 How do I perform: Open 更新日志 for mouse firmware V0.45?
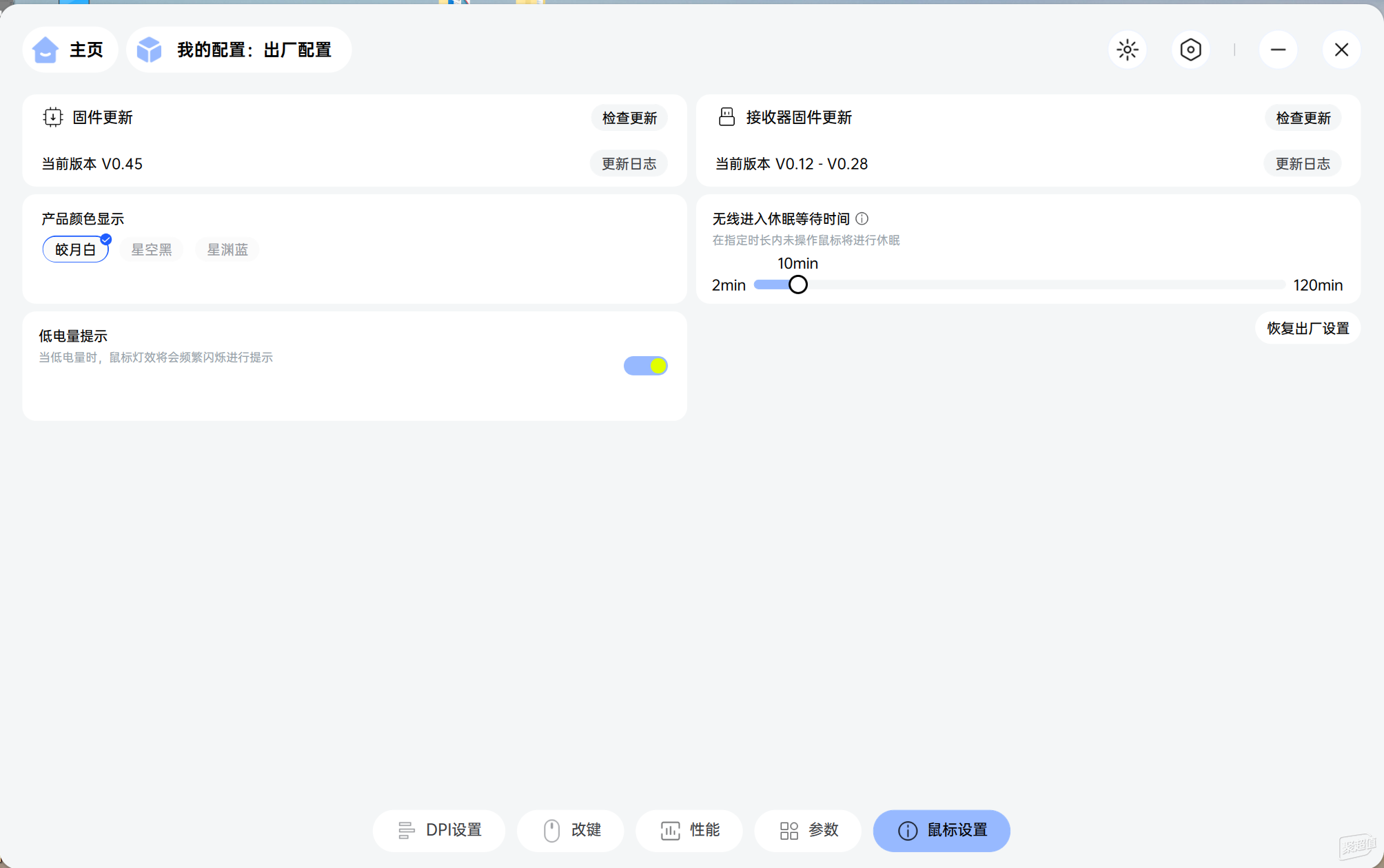coord(629,164)
